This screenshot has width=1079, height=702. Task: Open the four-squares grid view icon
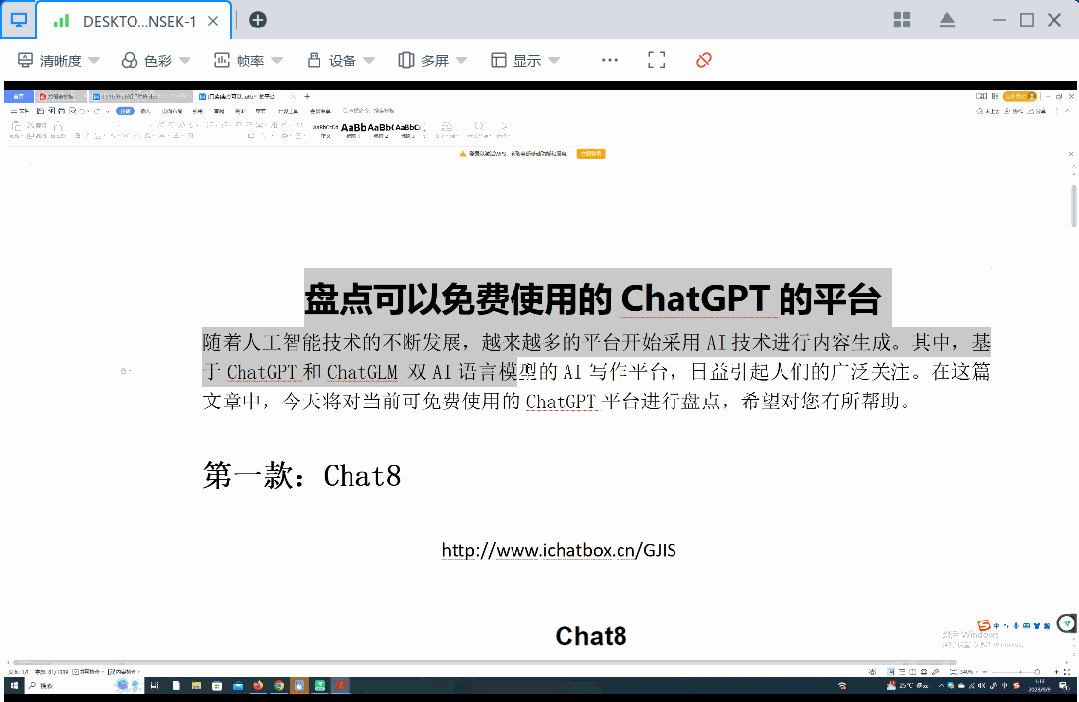pos(902,20)
